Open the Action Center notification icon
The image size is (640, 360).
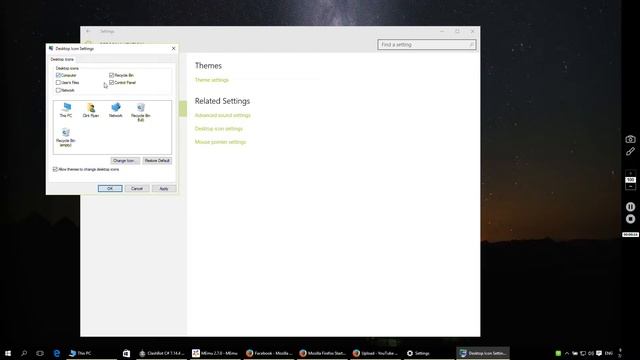coord(599,353)
